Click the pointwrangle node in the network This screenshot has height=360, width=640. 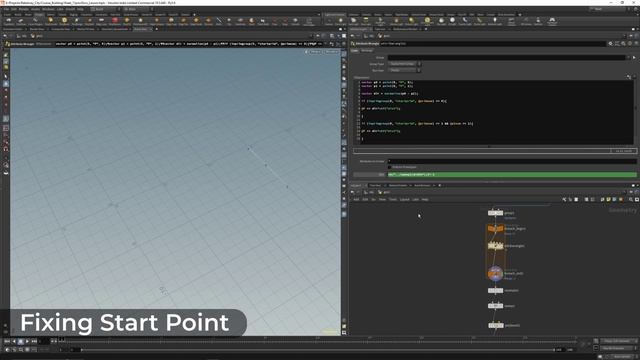pos(495,246)
